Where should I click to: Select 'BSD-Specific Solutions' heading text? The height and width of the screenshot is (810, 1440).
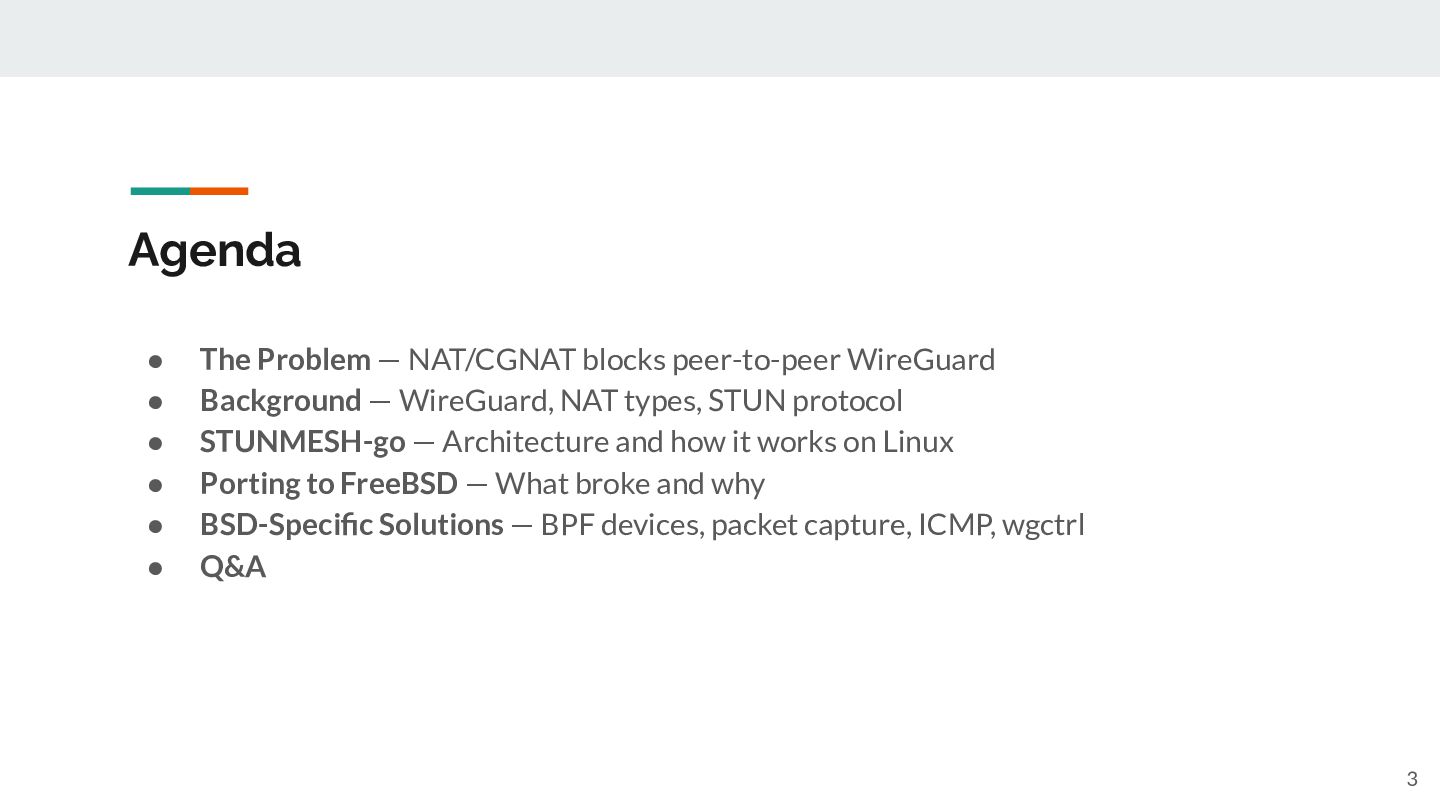coord(352,525)
